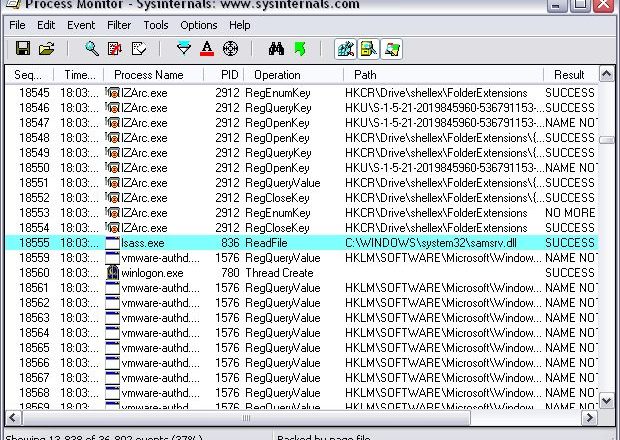Click the PID column header

tap(224, 75)
